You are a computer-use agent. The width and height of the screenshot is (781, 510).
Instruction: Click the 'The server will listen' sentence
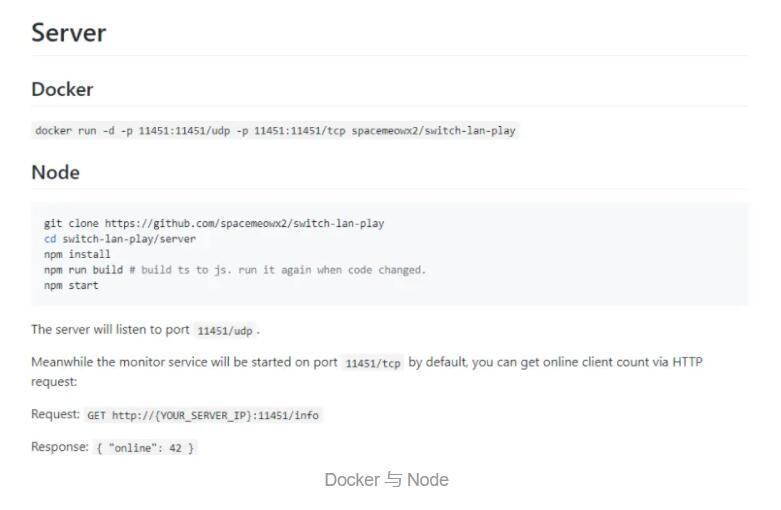145,330
